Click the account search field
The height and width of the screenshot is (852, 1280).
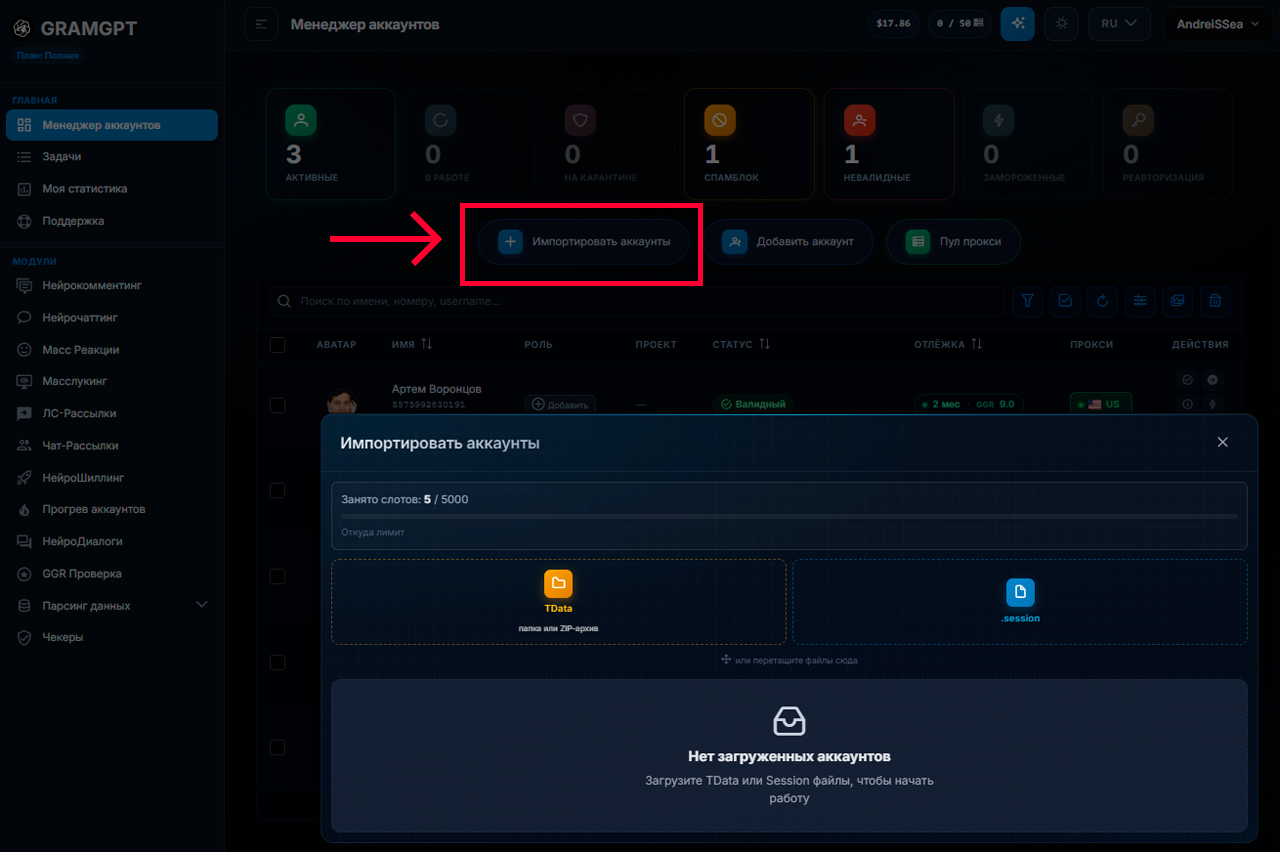(637, 301)
